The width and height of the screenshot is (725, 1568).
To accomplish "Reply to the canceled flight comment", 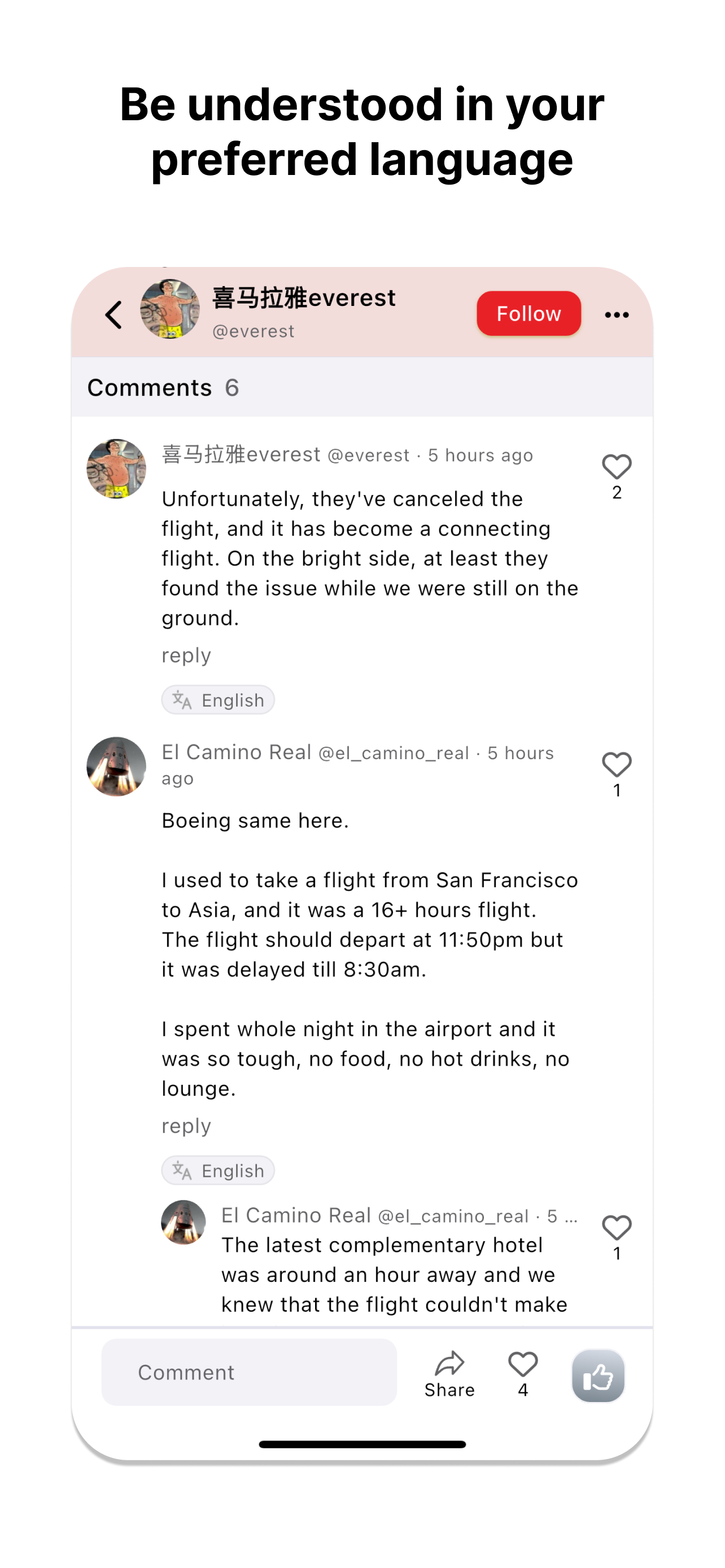I will [x=186, y=655].
